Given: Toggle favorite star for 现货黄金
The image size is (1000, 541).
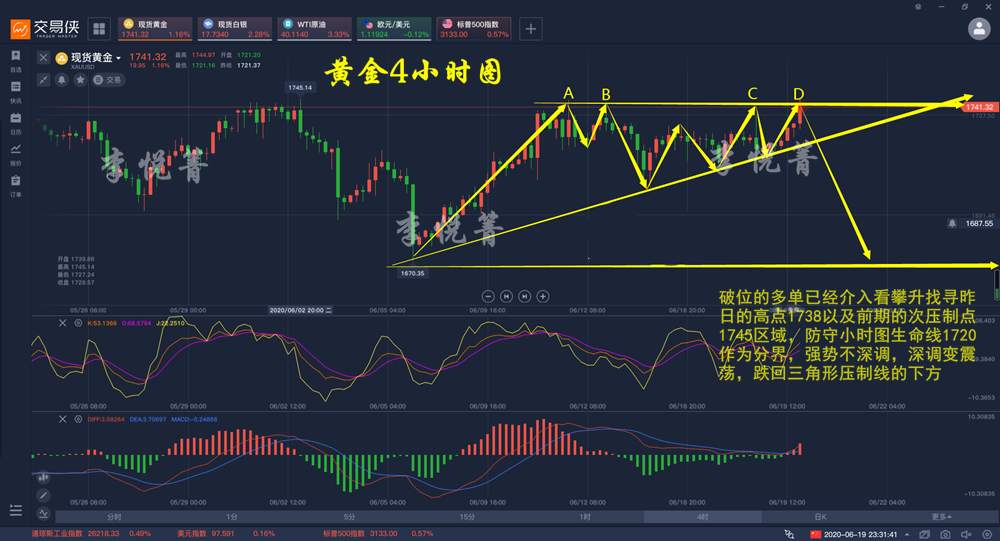Looking at the screenshot, I should tap(80, 80).
